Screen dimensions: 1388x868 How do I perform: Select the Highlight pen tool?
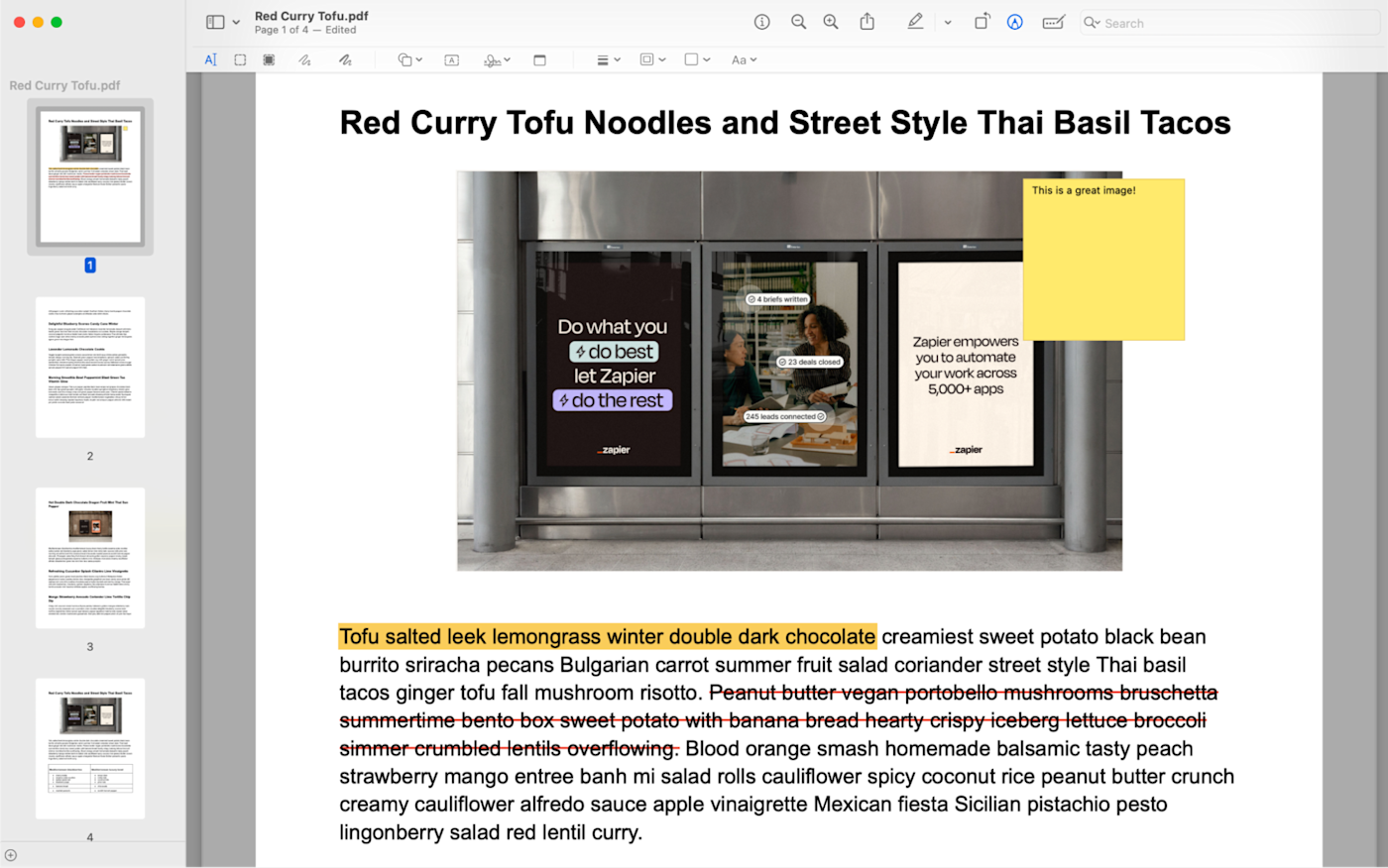click(915, 22)
